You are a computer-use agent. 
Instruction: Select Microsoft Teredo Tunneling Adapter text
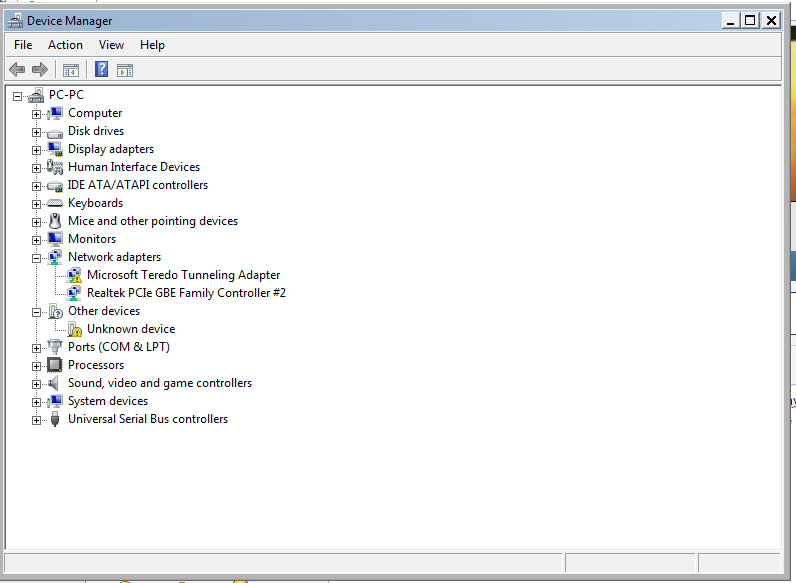click(183, 275)
